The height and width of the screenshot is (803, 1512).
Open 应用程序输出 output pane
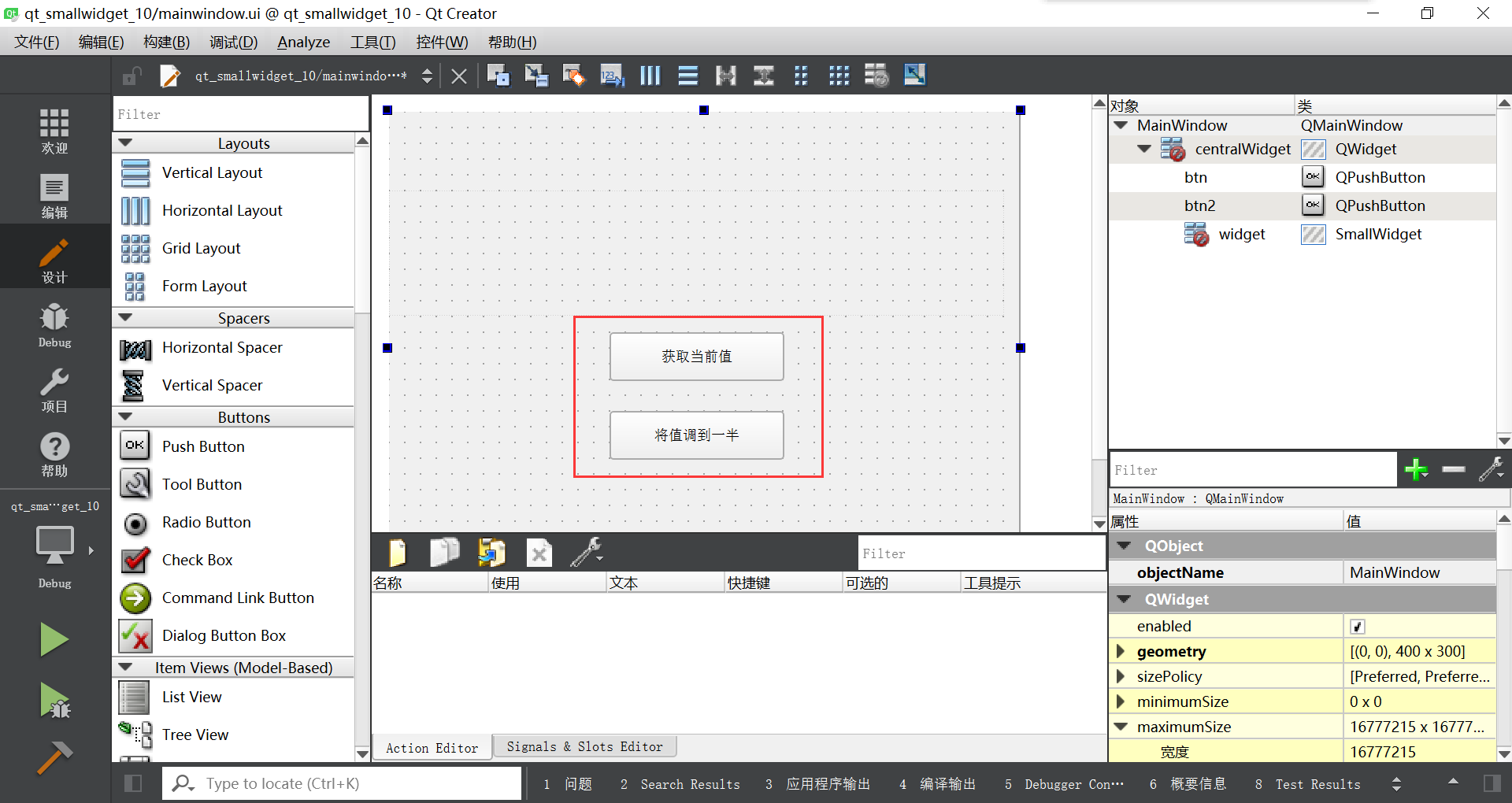click(828, 783)
